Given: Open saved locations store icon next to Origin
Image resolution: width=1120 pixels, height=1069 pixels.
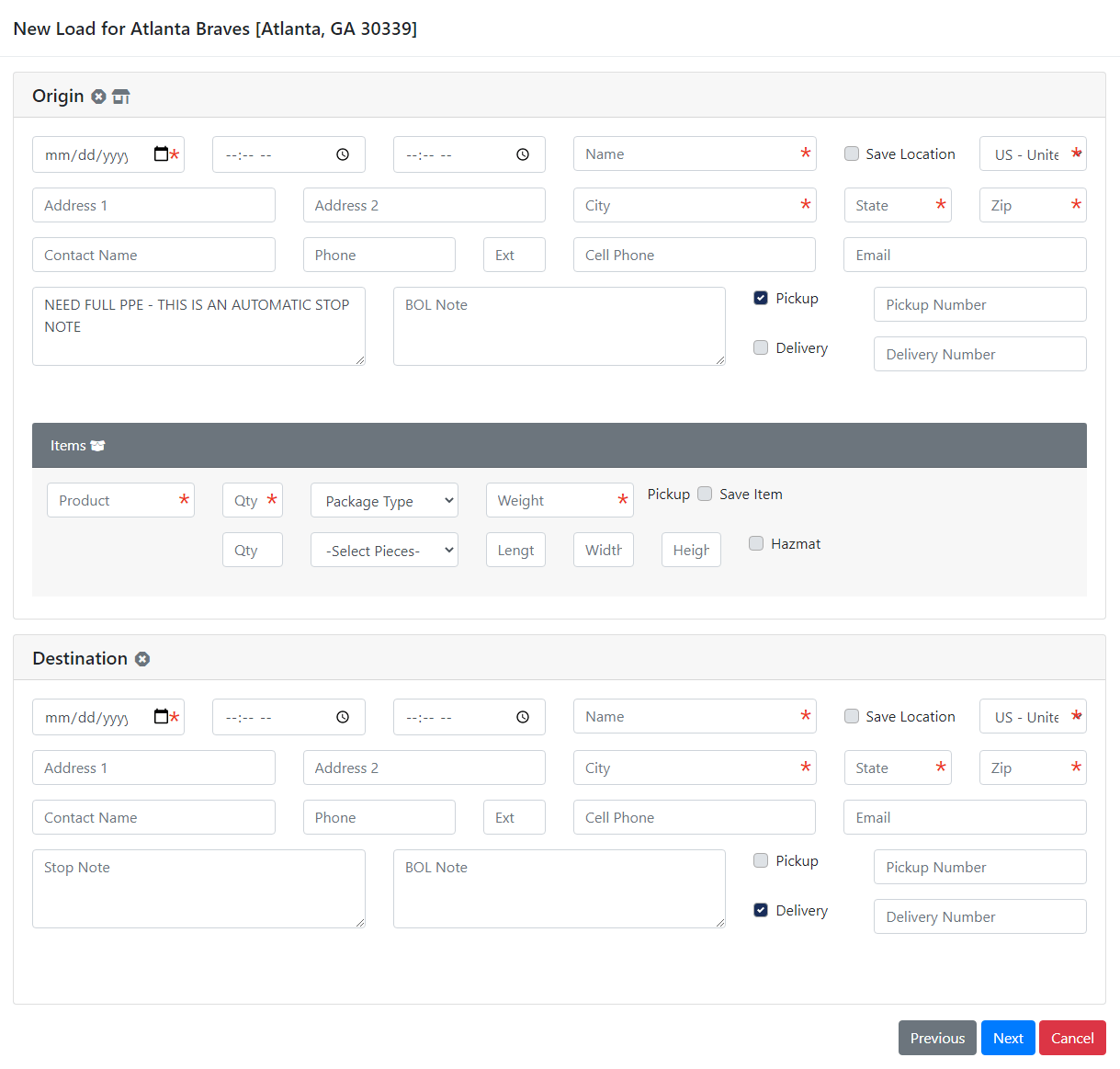Looking at the screenshot, I should point(121,97).
